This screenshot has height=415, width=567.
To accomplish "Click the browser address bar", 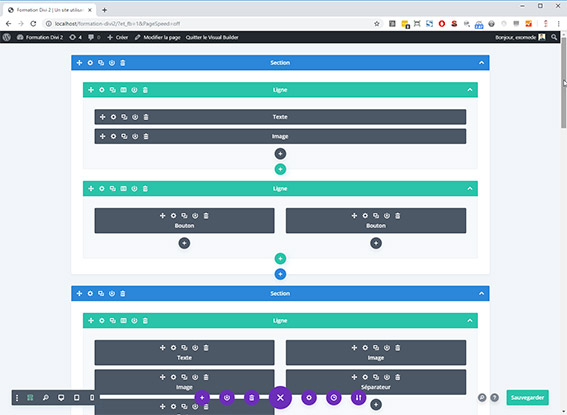I will pyautogui.click(x=213, y=23).
